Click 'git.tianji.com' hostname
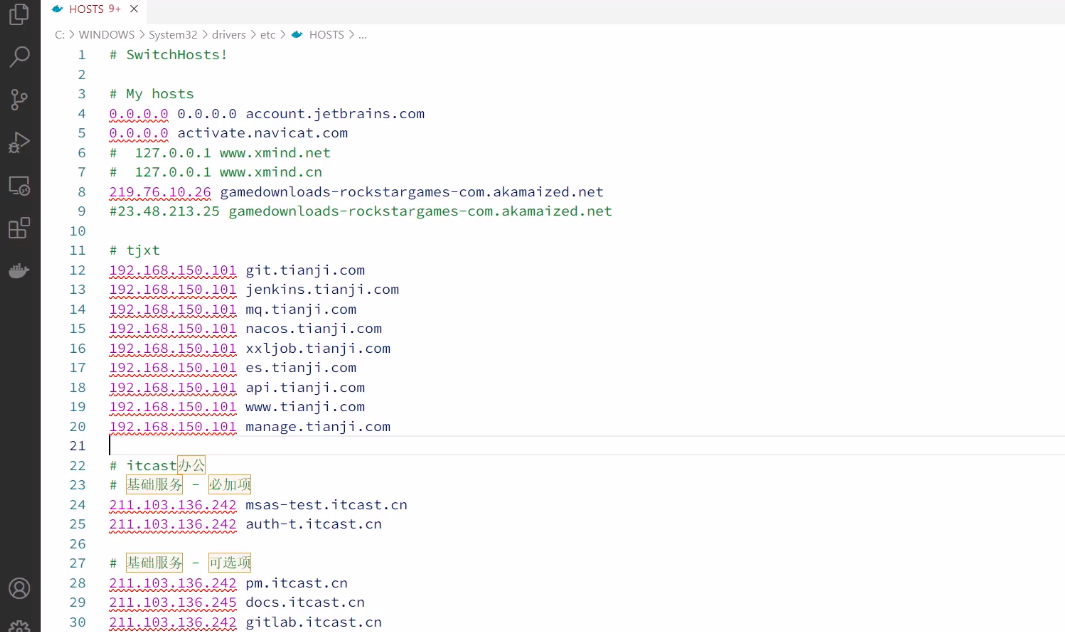 [x=305, y=270]
